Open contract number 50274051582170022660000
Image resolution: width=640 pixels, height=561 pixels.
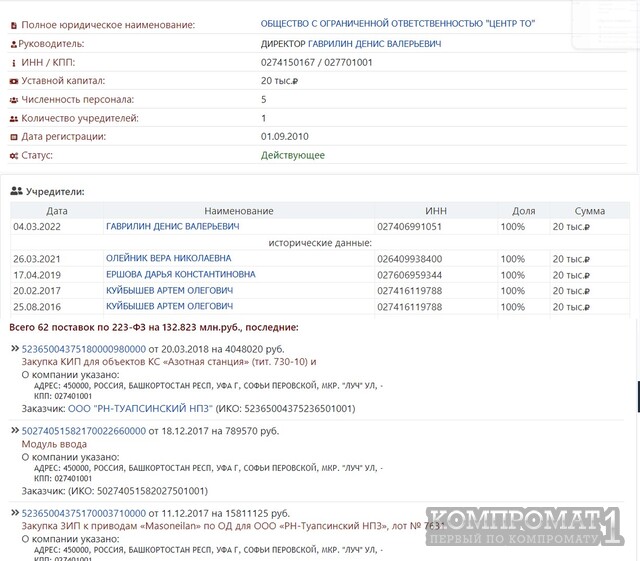(84, 431)
